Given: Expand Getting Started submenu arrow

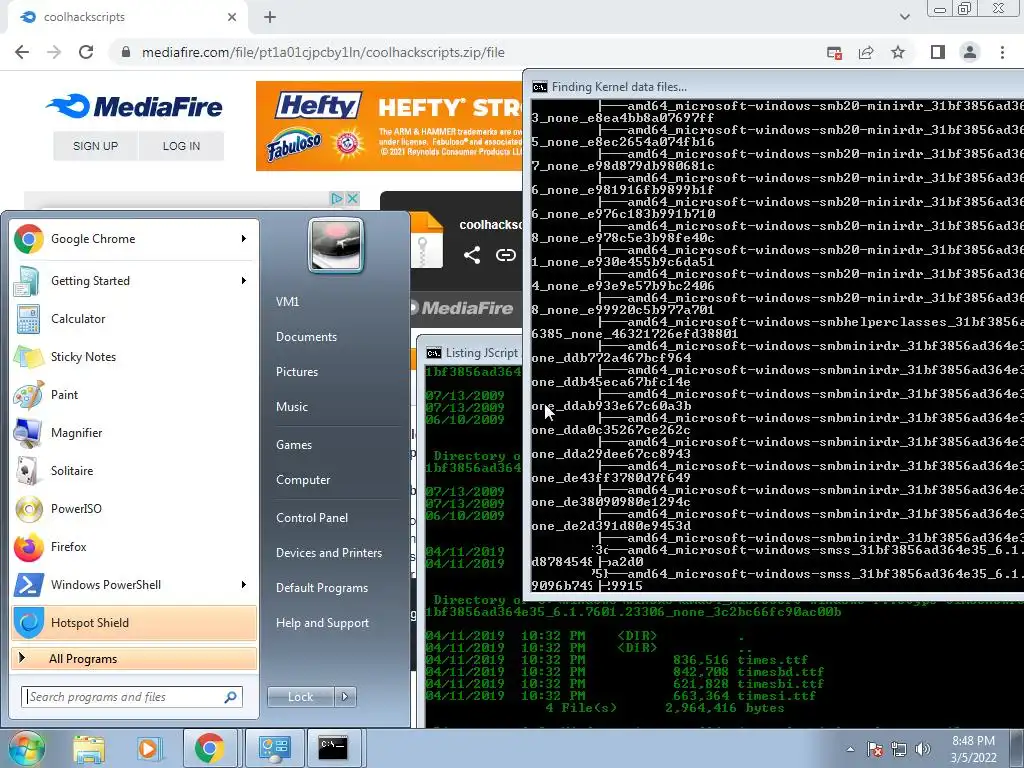Looking at the screenshot, I should [244, 281].
